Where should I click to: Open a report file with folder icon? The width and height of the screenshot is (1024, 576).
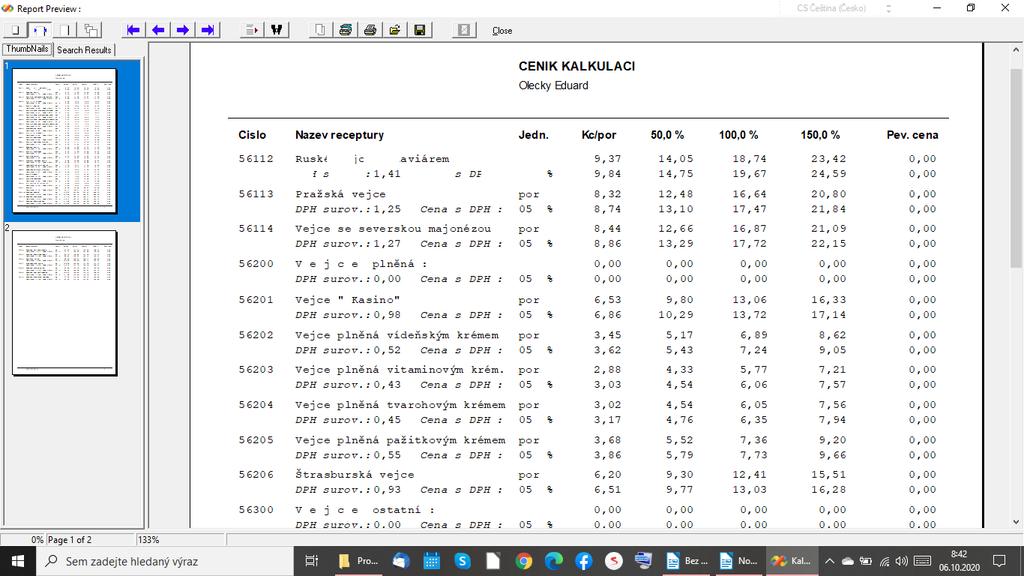point(394,30)
